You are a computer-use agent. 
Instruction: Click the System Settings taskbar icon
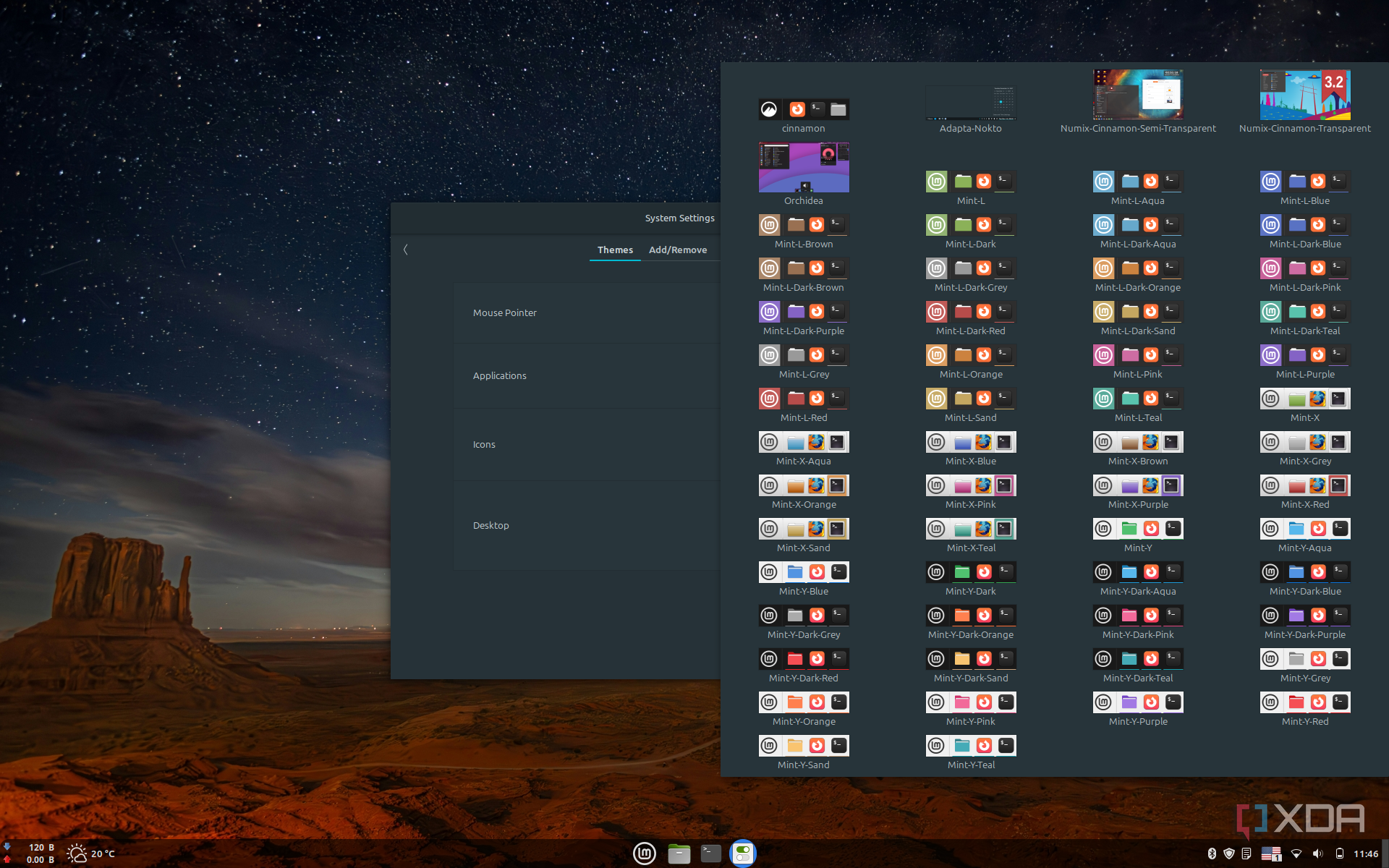(x=743, y=854)
